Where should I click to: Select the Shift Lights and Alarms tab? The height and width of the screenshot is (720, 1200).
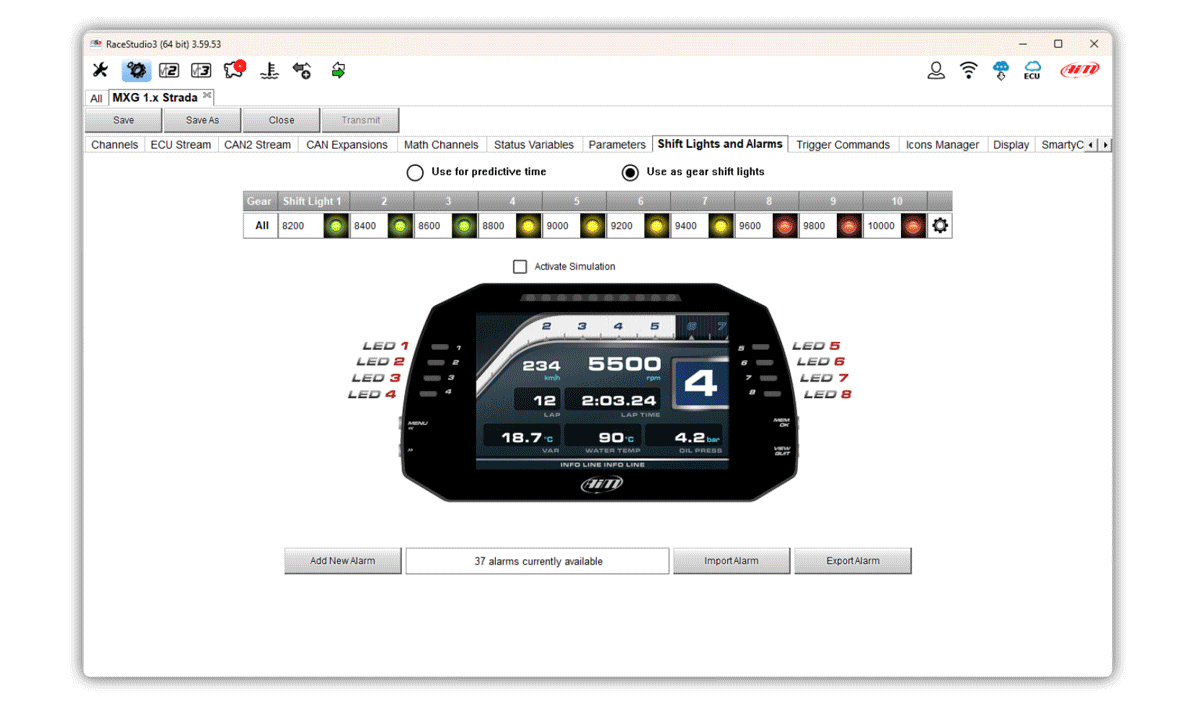click(720, 144)
